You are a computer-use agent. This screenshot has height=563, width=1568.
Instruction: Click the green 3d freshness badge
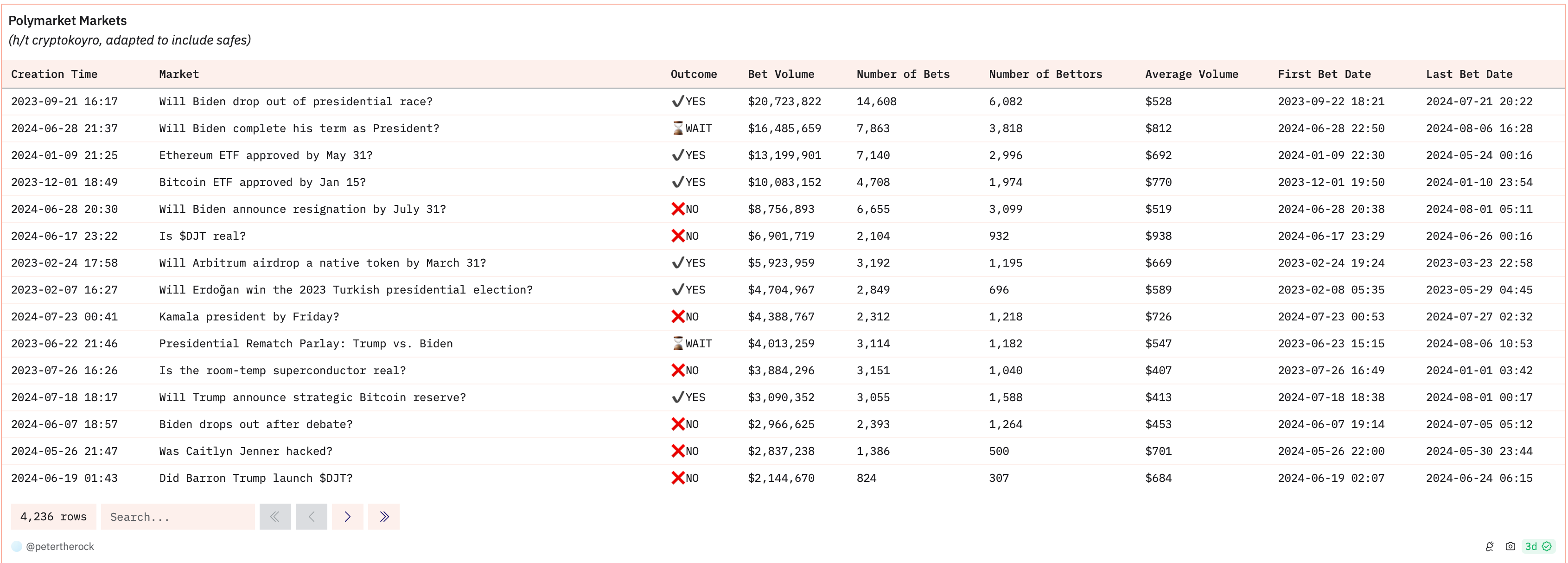click(1538, 547)
